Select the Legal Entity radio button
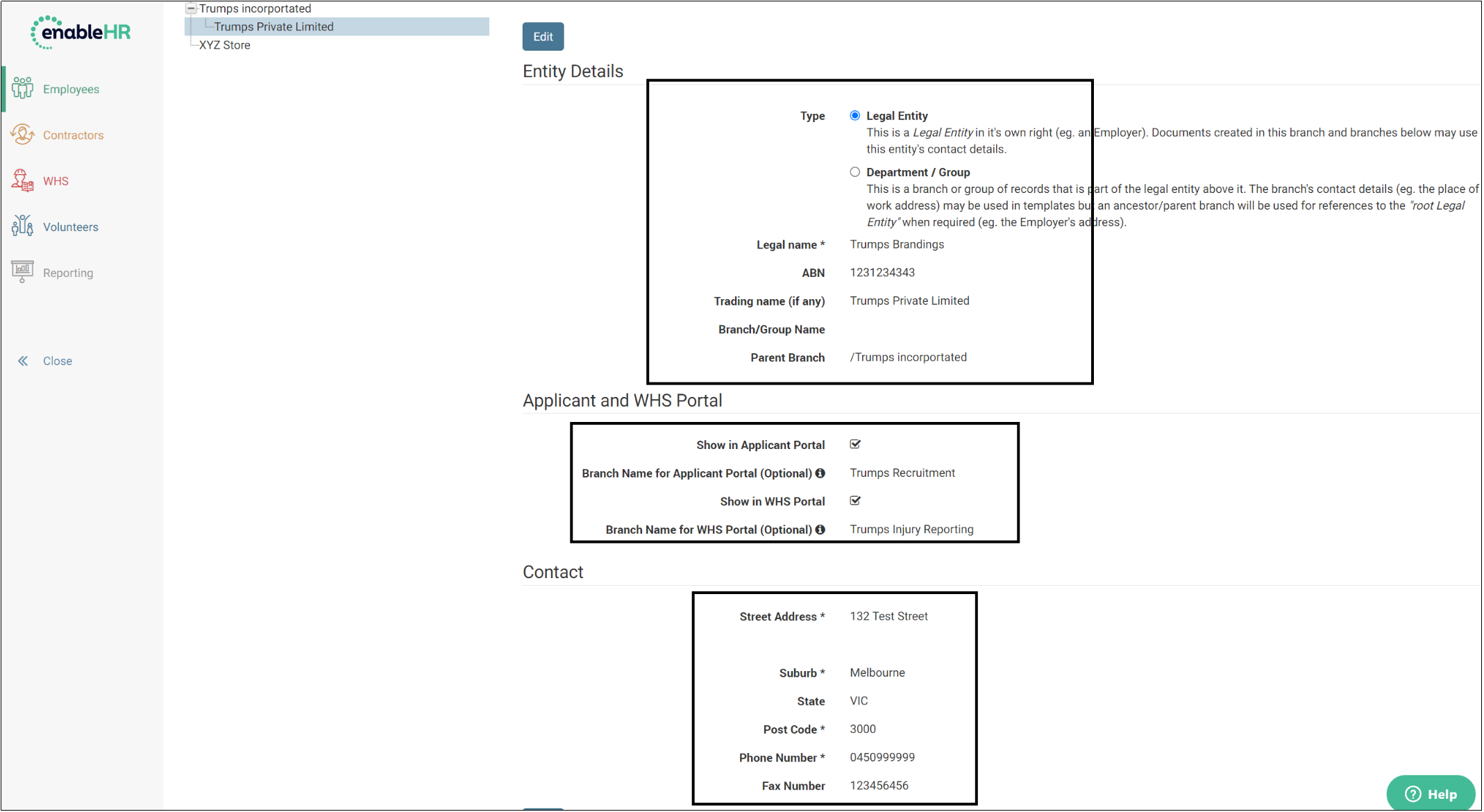The width and height of the screenshot is (1484, 812). click(x=855, y=116)
